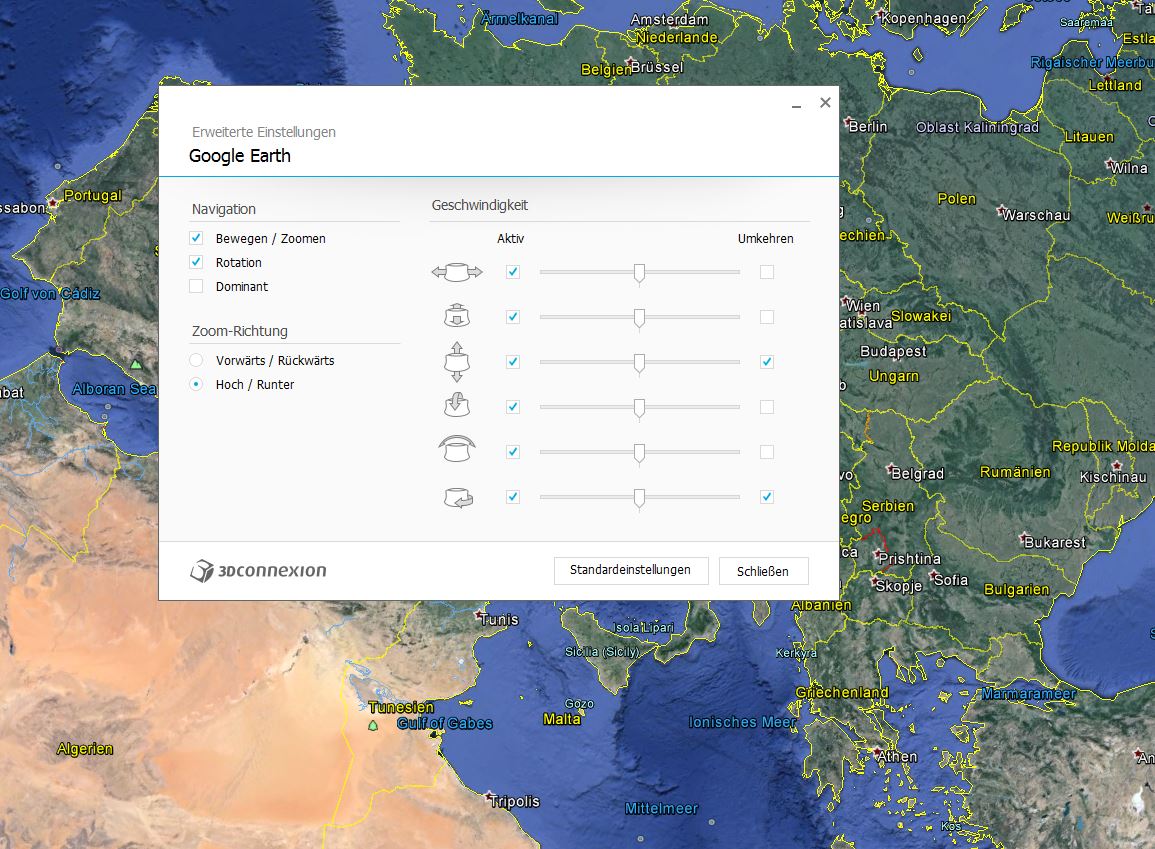Select Vorwärts / Rückwärts zoom direction
Image resolution: width=1155 pixels, height=849 pixels.
tap(196, 360)
